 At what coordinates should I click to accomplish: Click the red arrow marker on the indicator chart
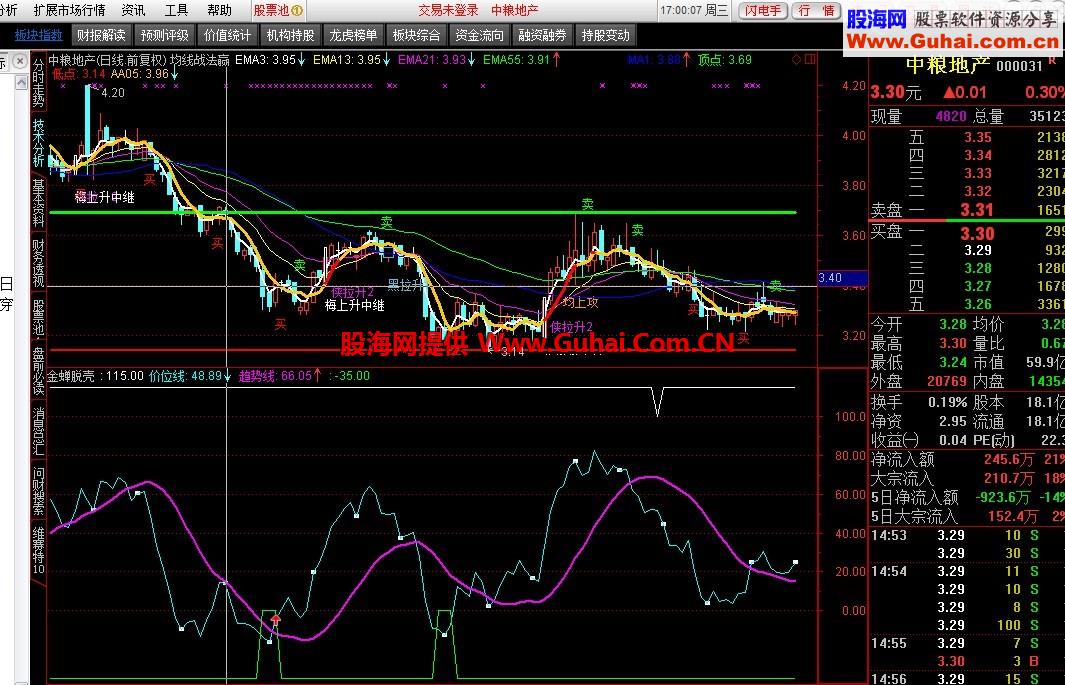click(276, 620)
